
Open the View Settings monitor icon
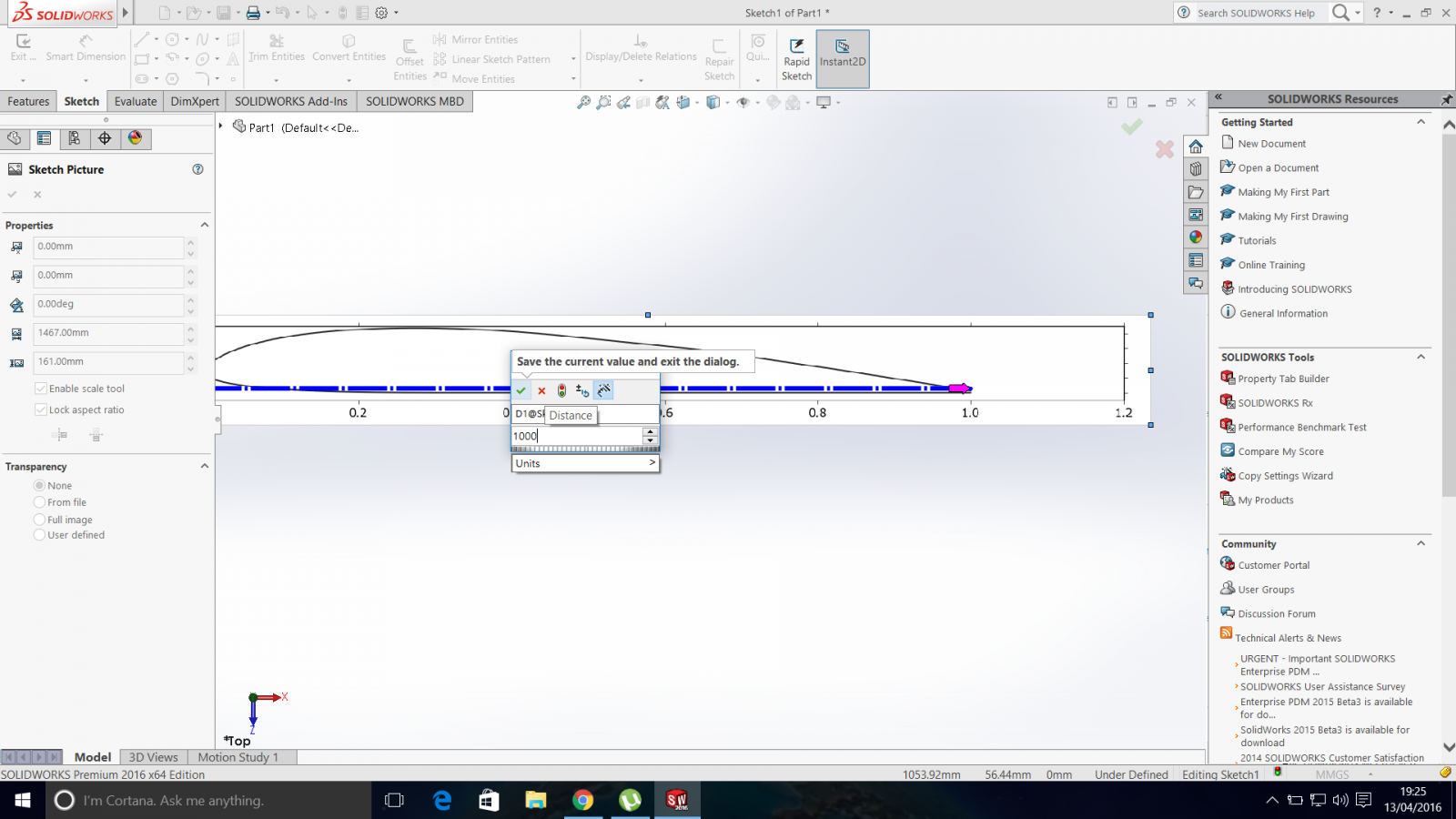(824, 103)
